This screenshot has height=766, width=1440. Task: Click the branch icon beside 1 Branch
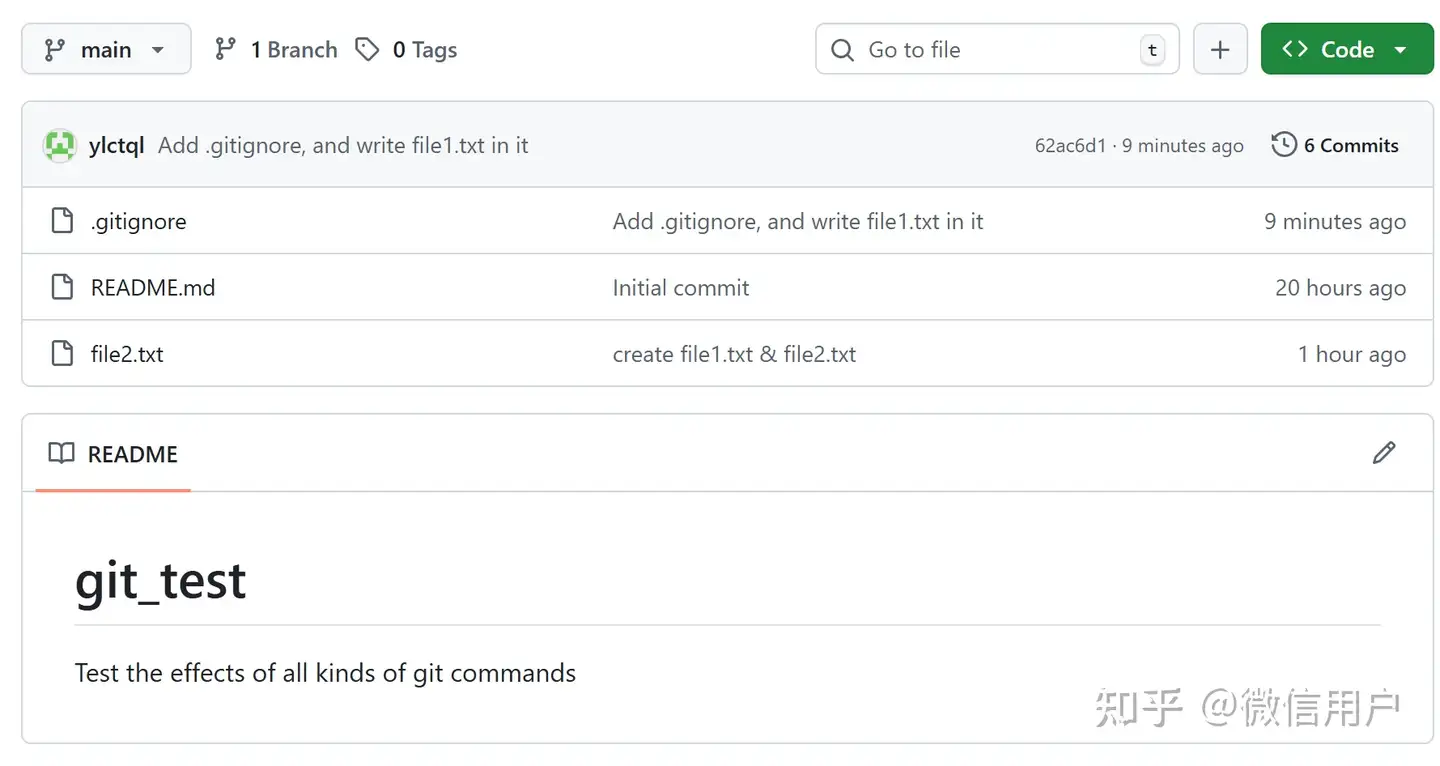coord(226,50)
